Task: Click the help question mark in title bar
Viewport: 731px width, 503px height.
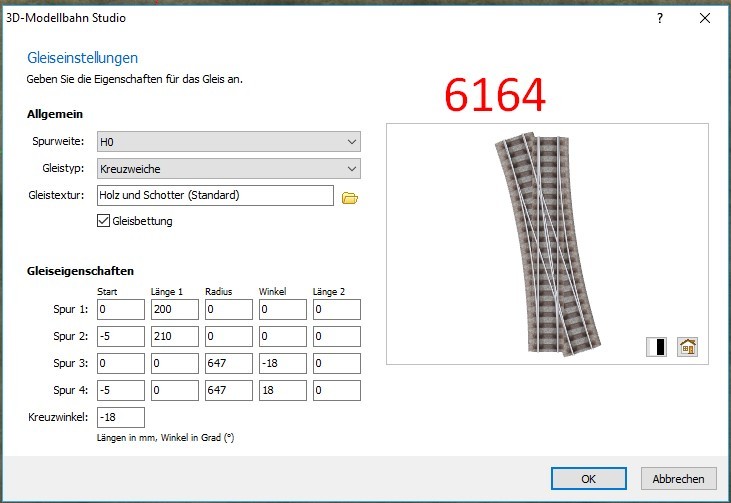Action: (660, 18)
